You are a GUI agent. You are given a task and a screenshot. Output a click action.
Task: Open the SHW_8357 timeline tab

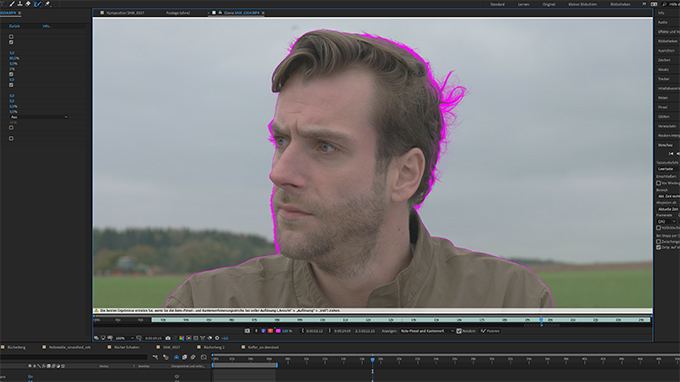171,347
